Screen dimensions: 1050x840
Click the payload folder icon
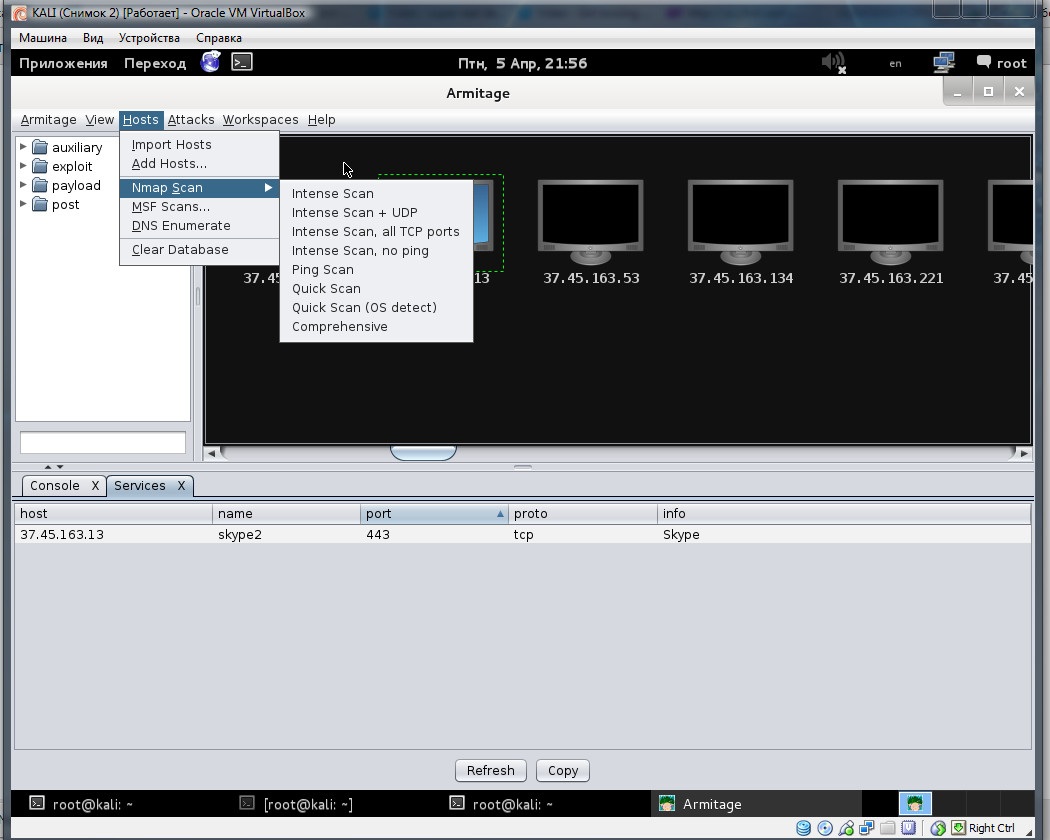(x=40, y=185)
